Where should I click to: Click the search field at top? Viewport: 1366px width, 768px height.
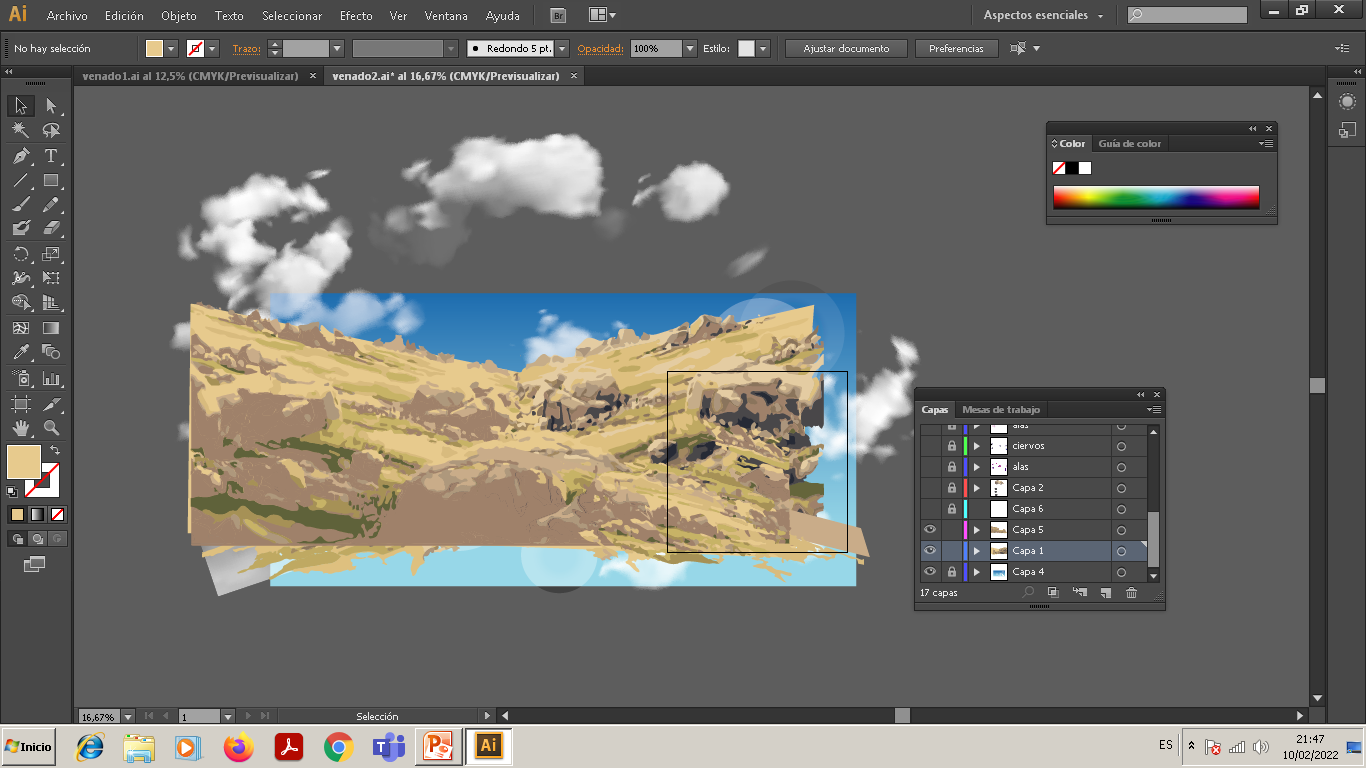click(x=1187, y=16)
